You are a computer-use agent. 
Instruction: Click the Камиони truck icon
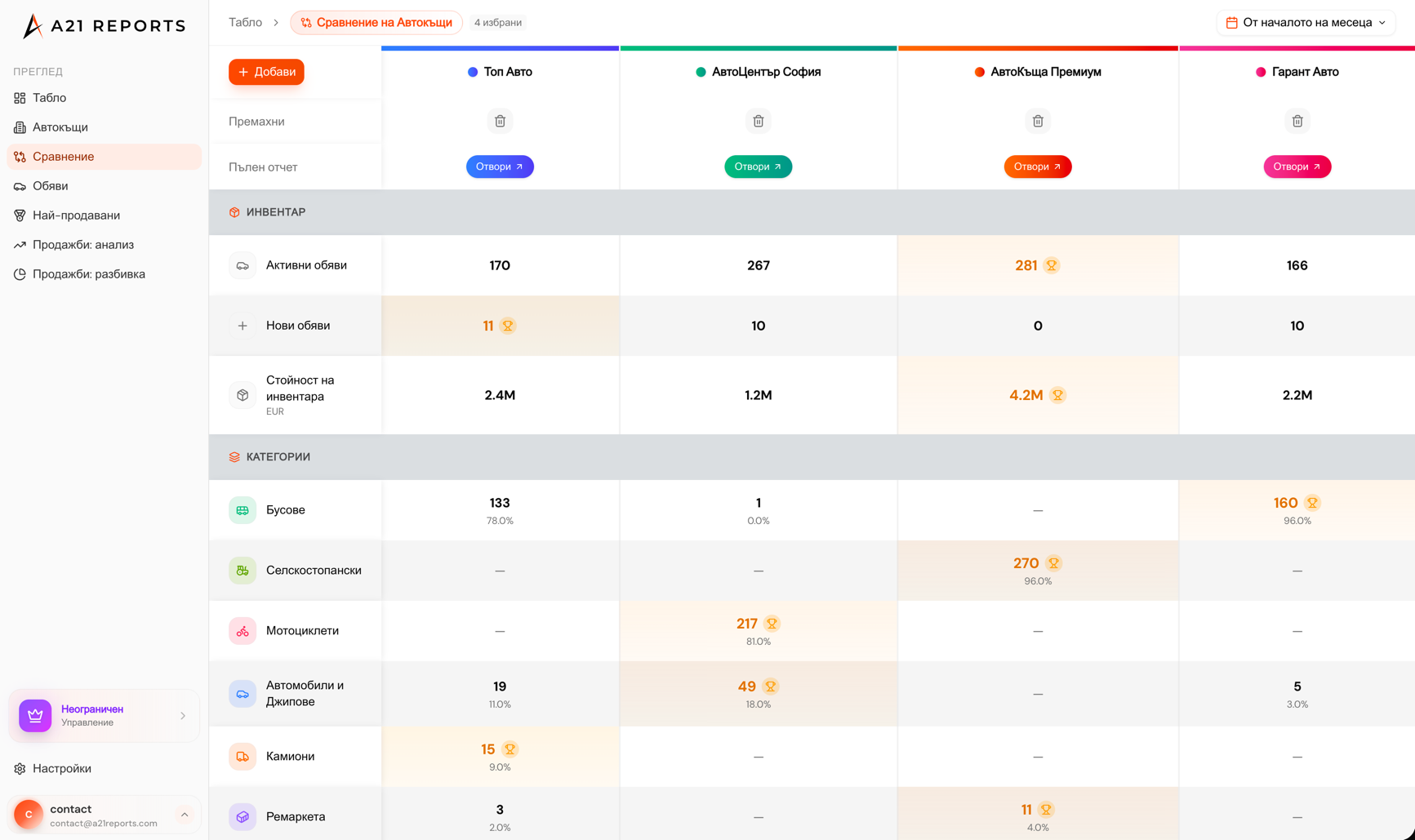click(243, 756)
